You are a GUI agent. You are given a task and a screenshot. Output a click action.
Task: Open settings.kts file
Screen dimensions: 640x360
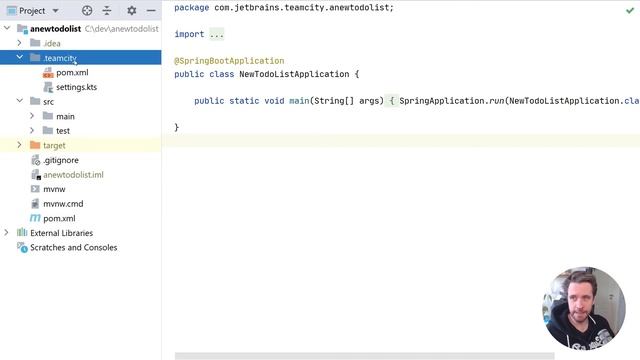coord(76,87)
